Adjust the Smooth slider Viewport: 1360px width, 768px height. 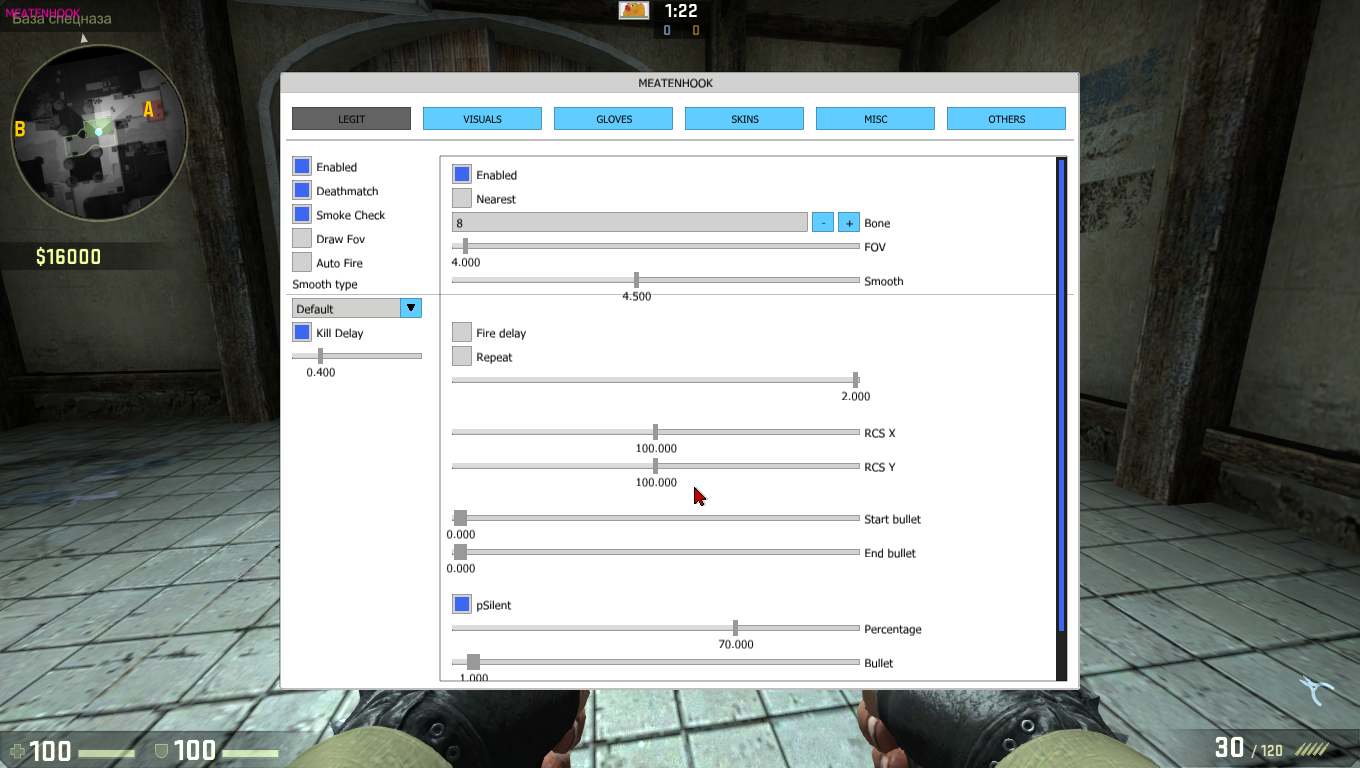point(656,280)
